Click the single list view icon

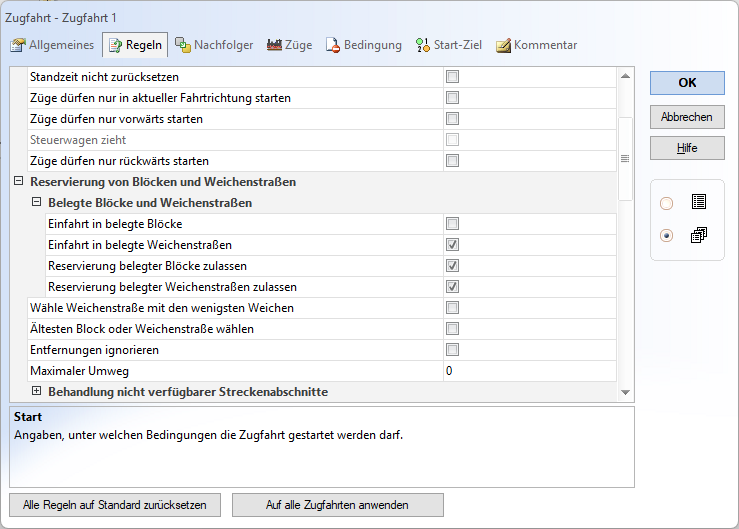coord(699,202)
